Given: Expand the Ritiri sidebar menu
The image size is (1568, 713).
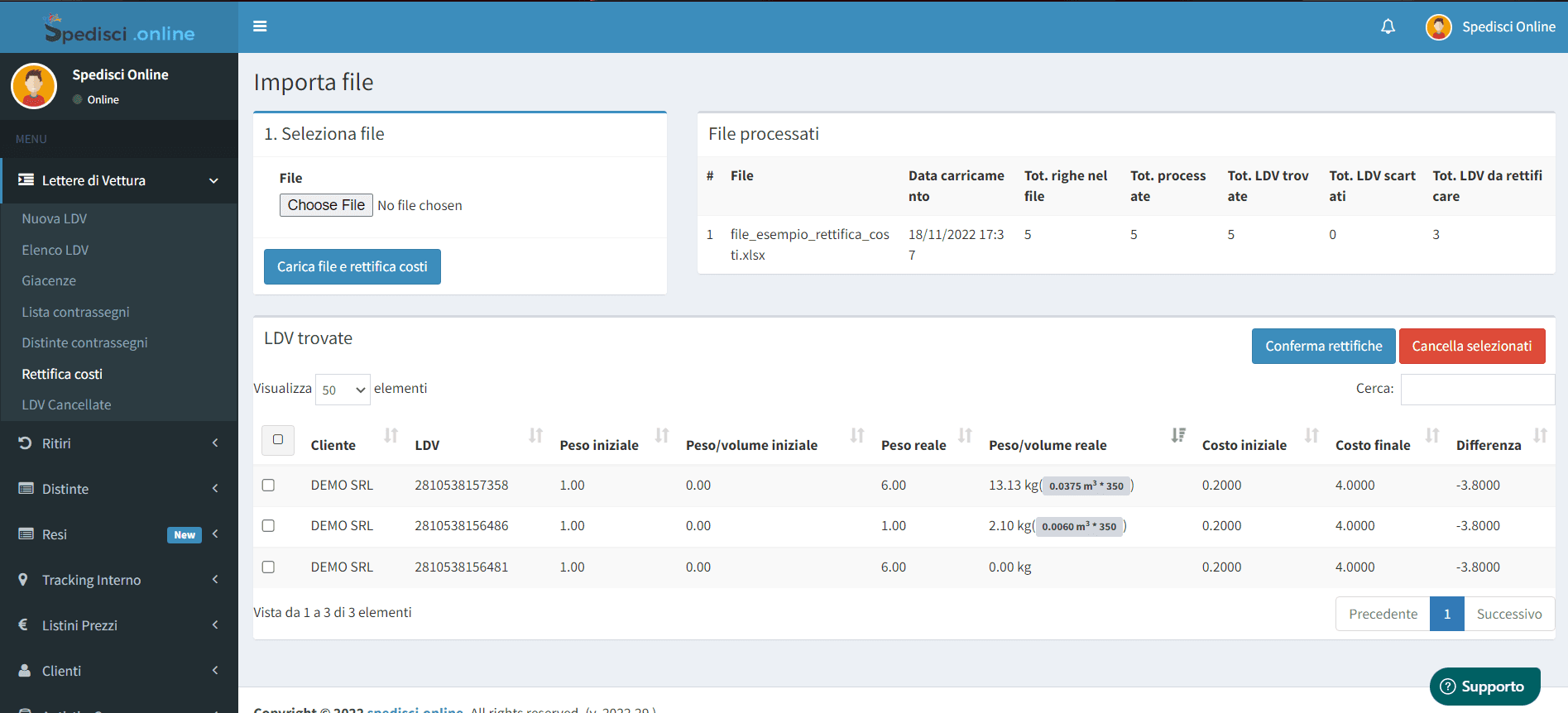Looking at the screenshot, I should (118, 443).
